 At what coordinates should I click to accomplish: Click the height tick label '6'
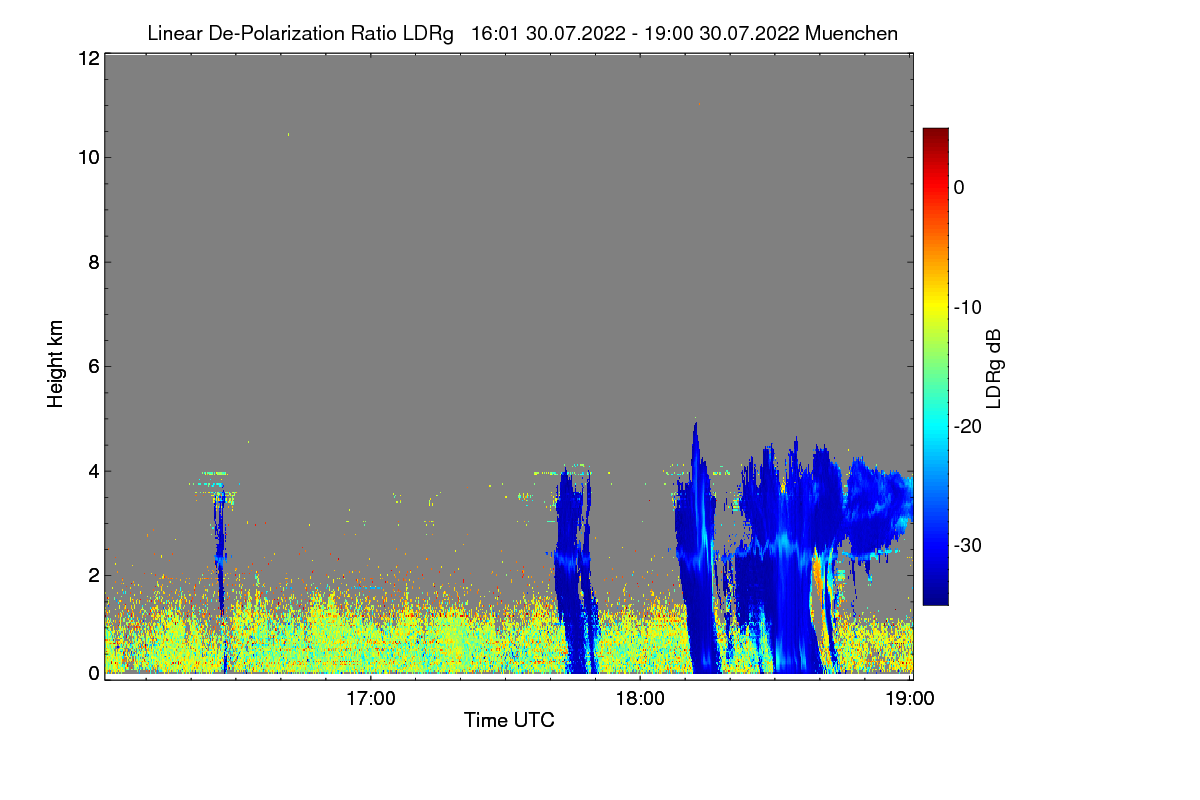pos(93,366)
